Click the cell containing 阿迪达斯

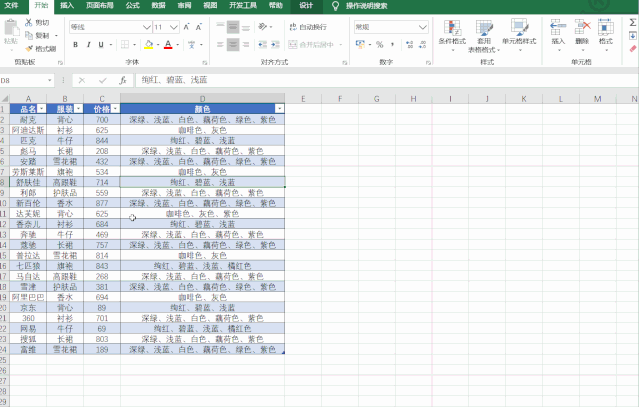(28, 130)
